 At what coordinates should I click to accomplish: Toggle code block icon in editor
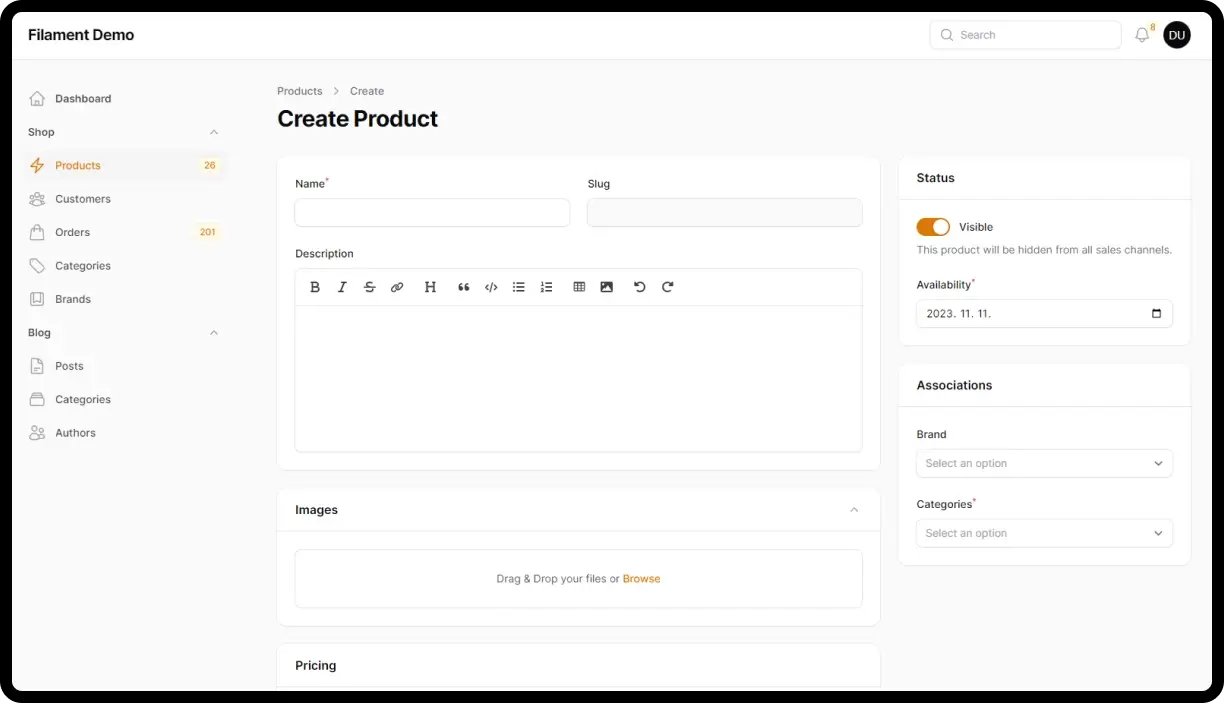point(491,287)
